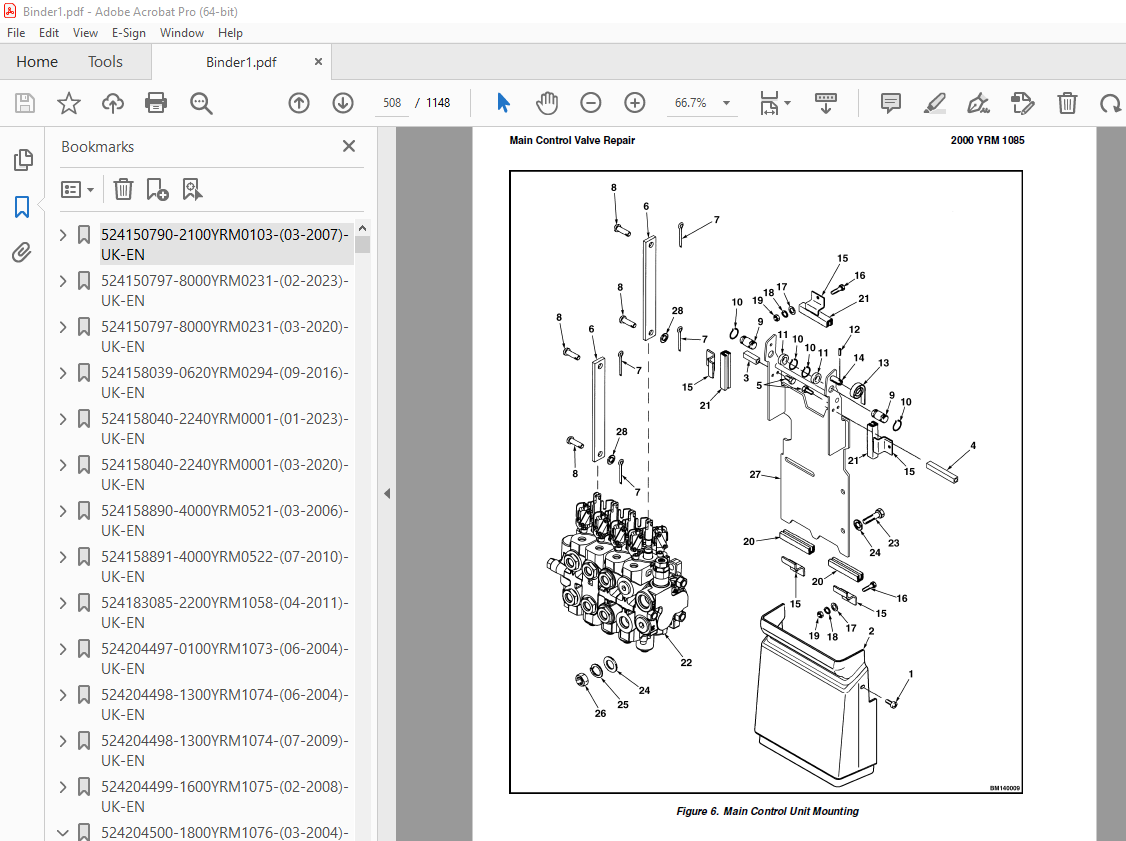Click the upload to cloud icon
Image resolution: width=1126 pixels, height=841 pixels.
113,103
